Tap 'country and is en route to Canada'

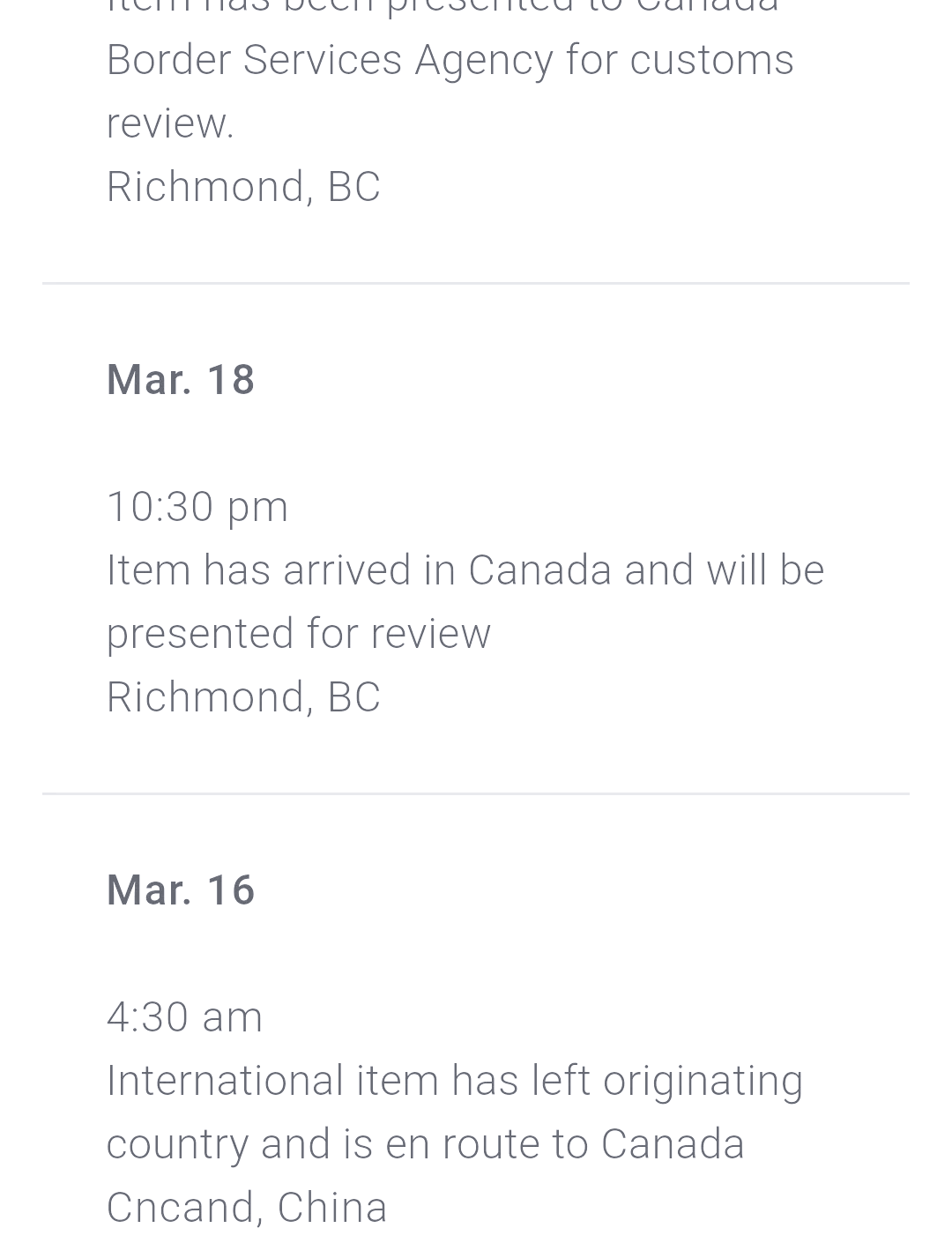coord(426,1144)
